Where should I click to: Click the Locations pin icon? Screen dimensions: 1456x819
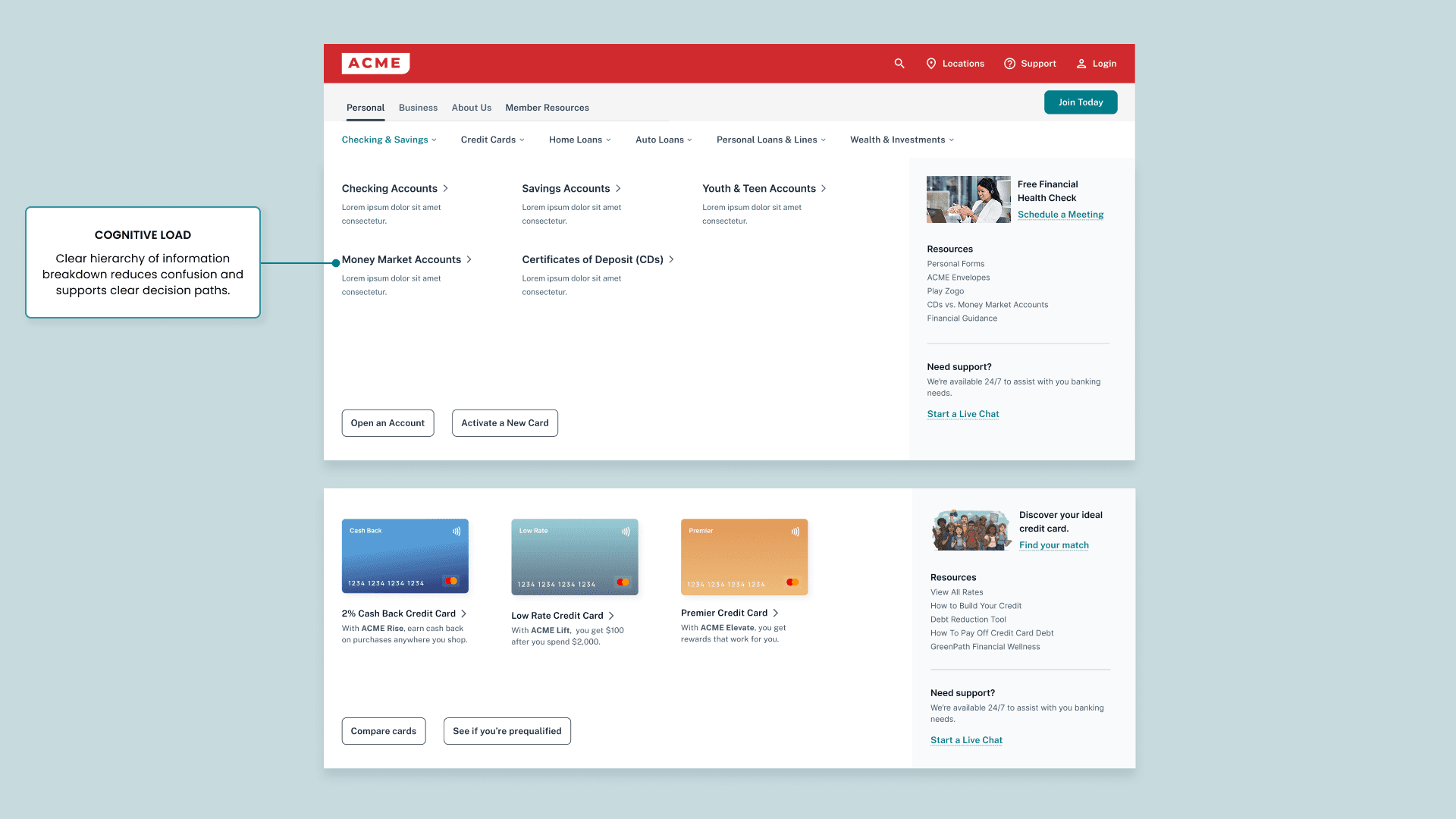point(931,64)
